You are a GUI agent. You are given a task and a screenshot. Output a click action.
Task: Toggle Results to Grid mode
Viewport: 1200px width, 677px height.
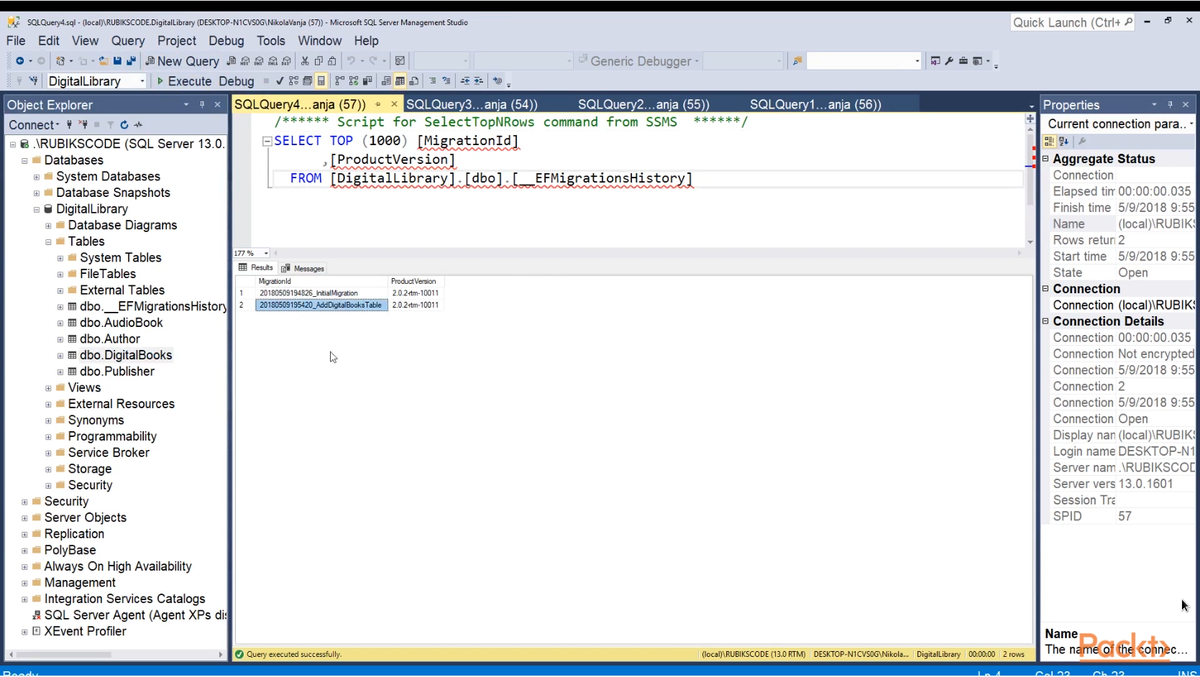pyautogui.click(x=400, y=81)
